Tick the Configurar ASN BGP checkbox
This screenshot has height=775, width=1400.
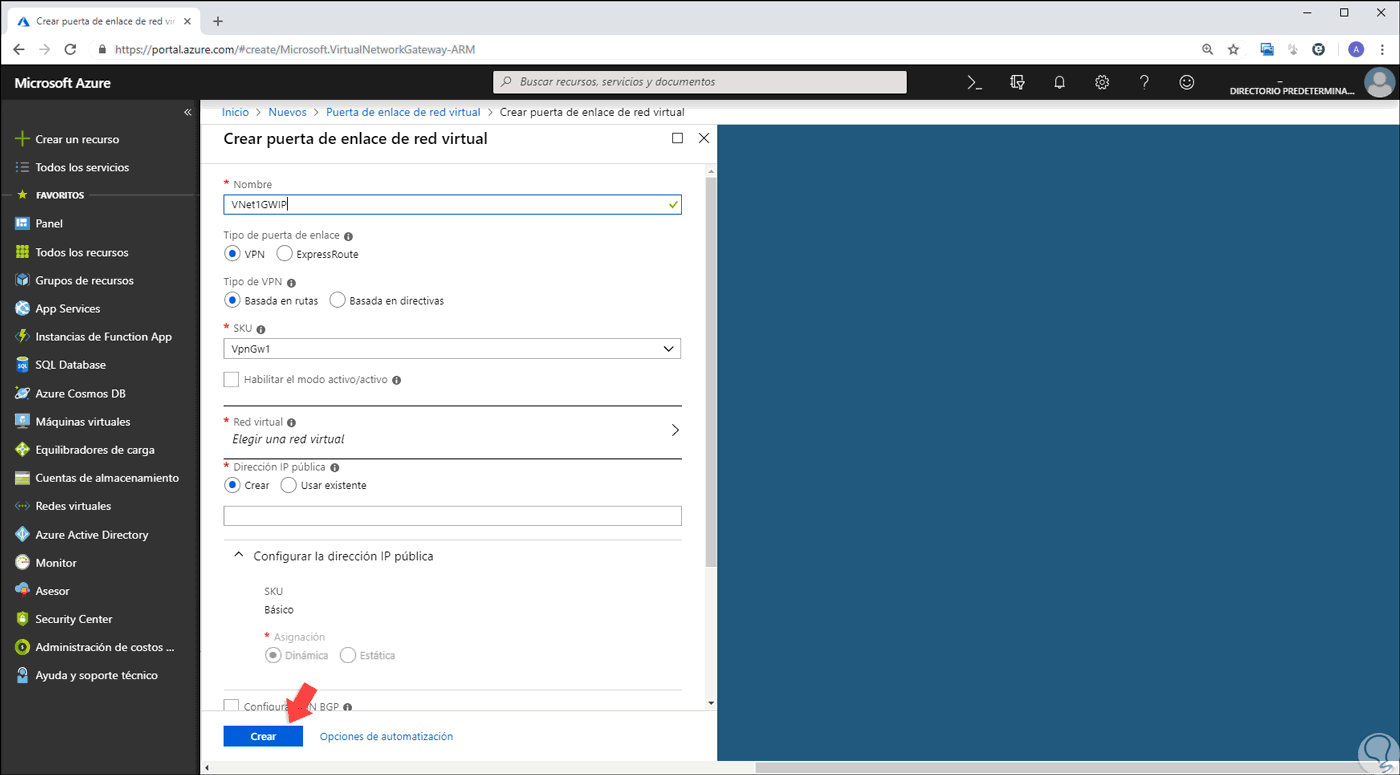pos(232,706)
